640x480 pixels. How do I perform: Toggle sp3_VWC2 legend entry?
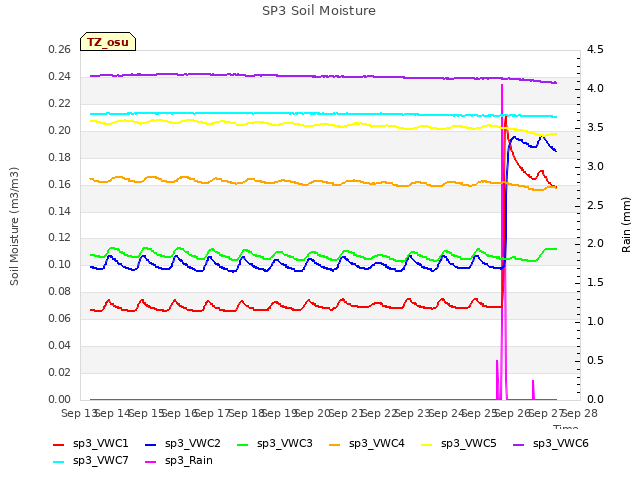click(x=182, y=444)
